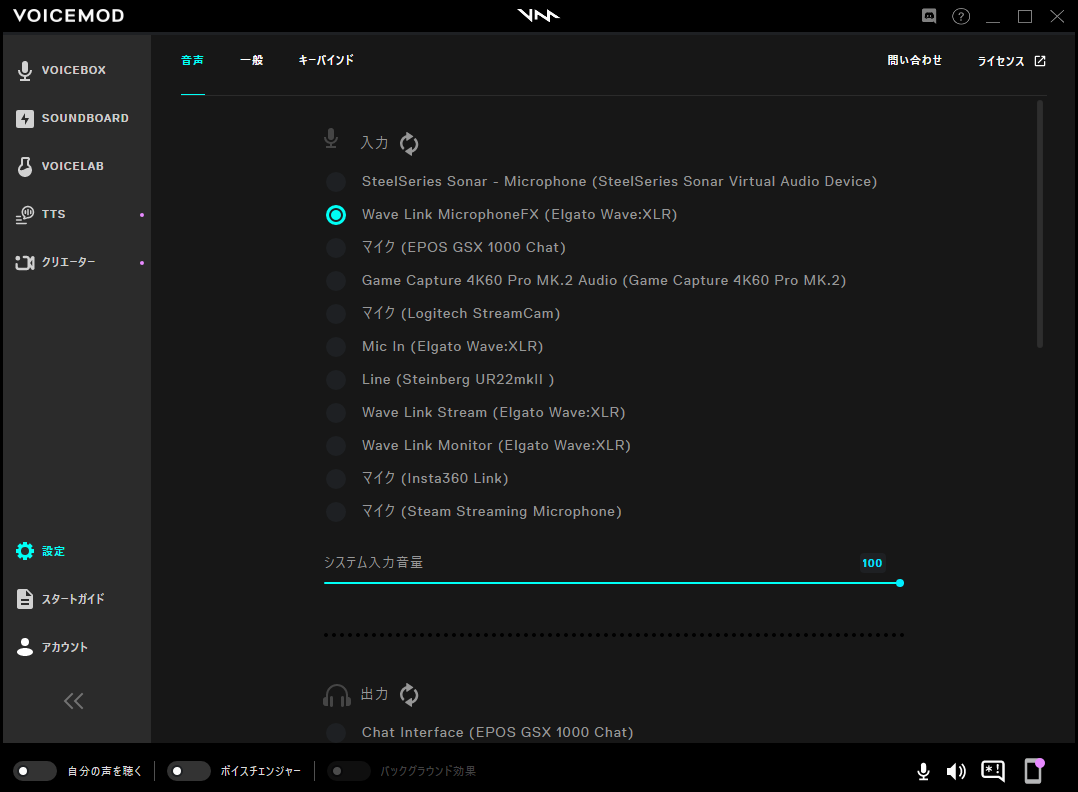Click the TTS notification dot
The height and width of the screenshot is (792, 1078).
tap(142, 215)
